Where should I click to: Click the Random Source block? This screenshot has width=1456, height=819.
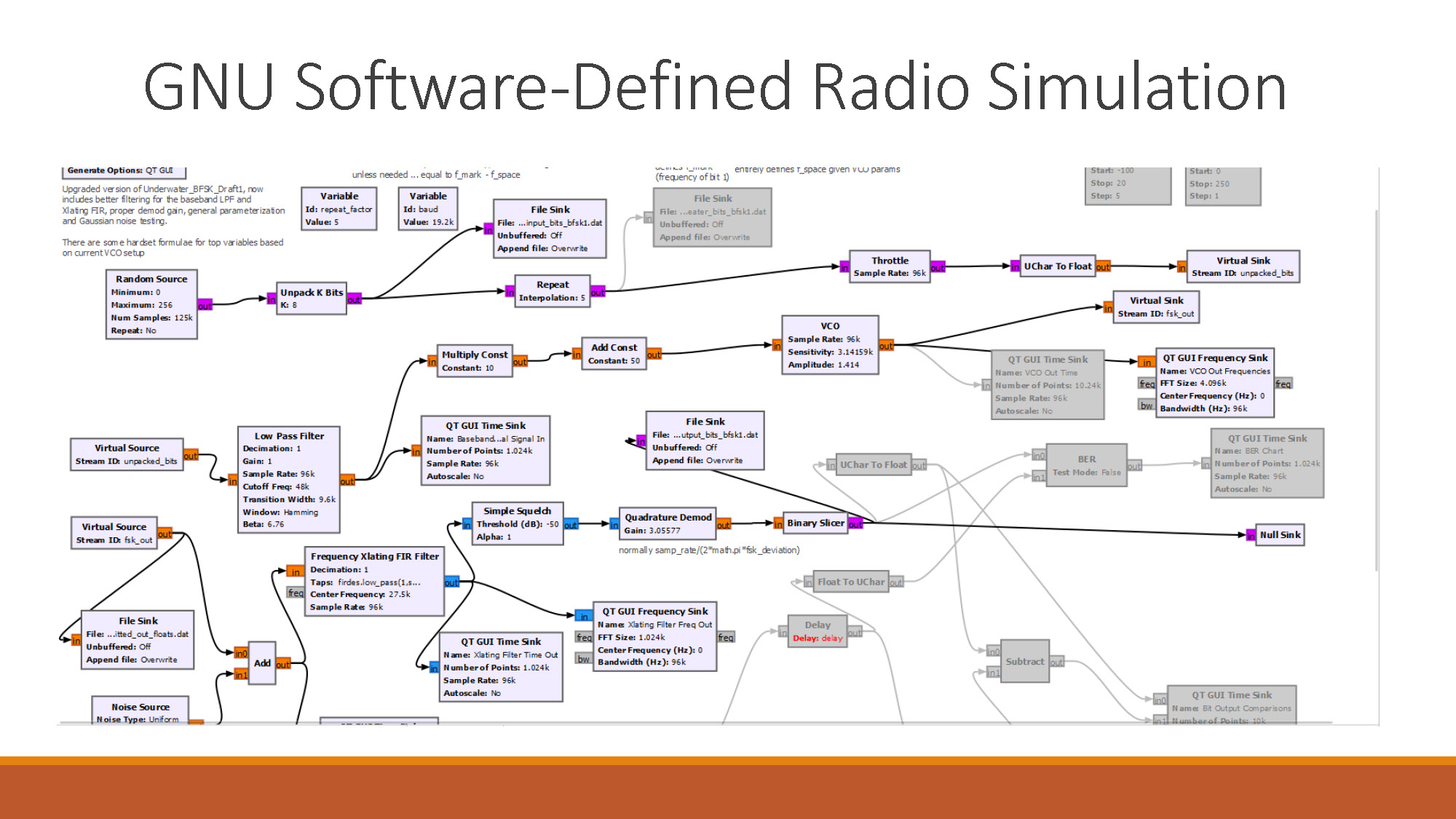tap(151, 304)
